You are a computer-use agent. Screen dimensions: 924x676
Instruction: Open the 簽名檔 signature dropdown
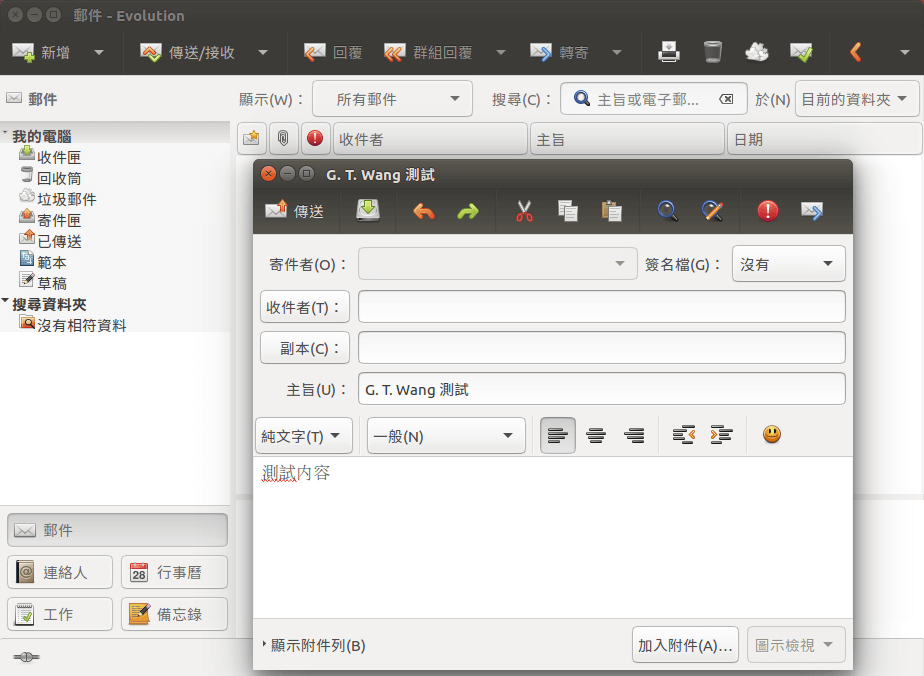coord(788,264)
